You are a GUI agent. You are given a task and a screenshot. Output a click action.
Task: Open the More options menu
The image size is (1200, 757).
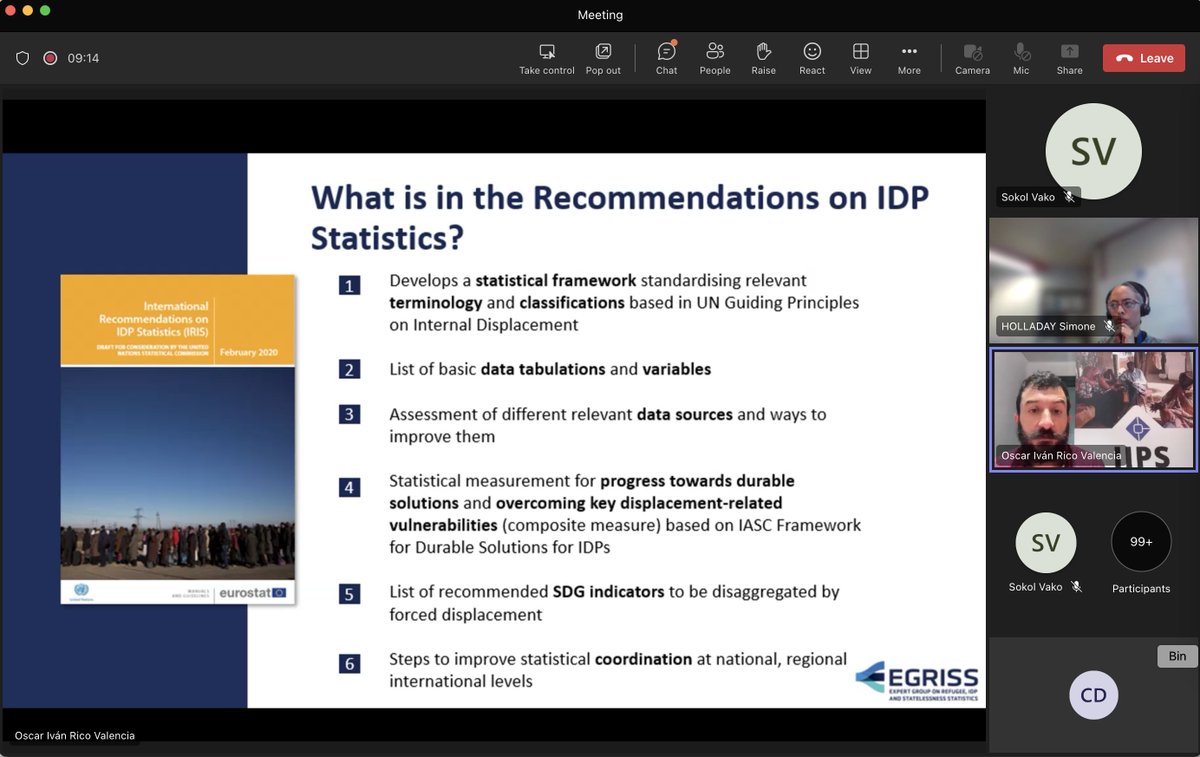[909, 59]
